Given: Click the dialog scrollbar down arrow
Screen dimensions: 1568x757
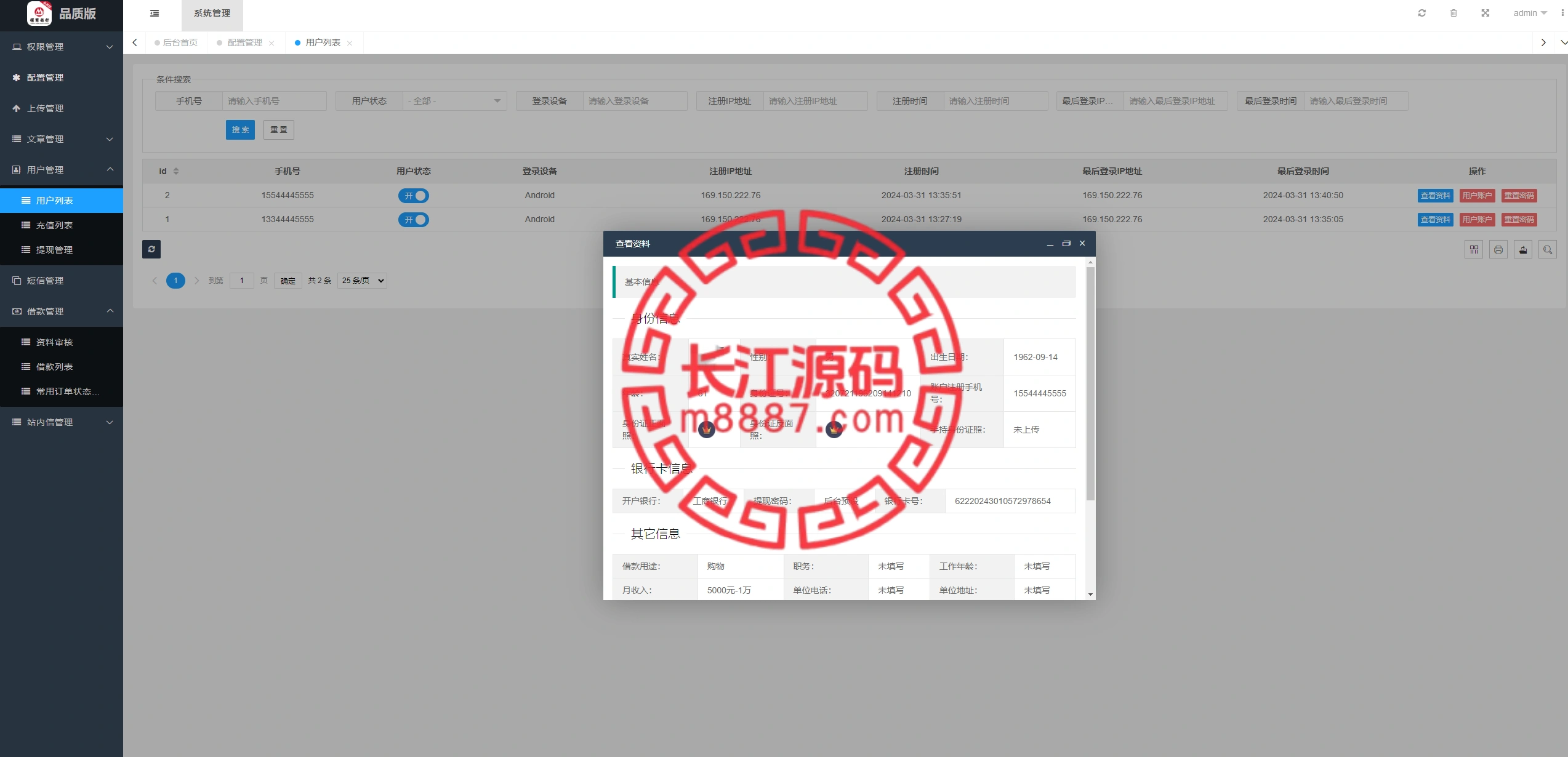Looking at the screenshot, I should 1091,595.
